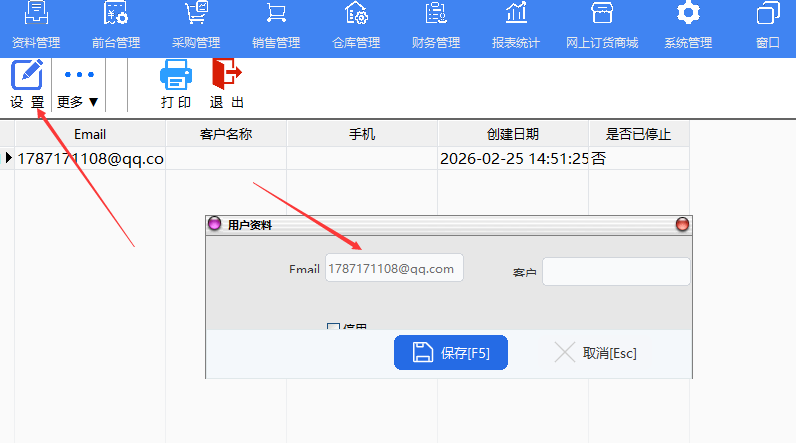Open the 报表统计 reports module
Image resolution: width=796 pixels, height=443 pixels.
515,27
